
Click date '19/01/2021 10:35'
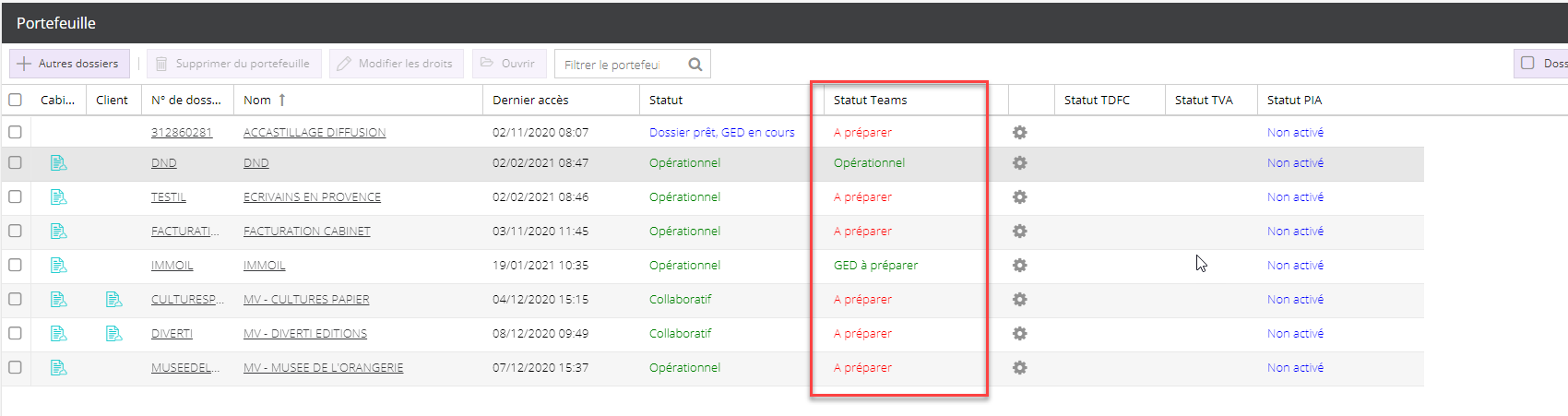click(540, 266)
